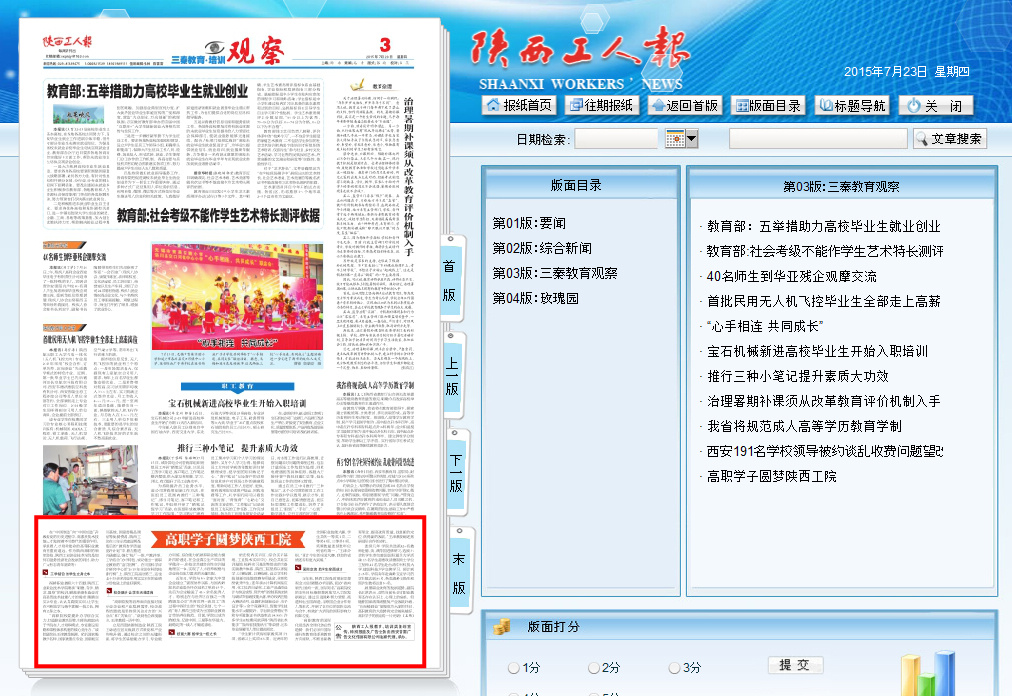Click the 第03版:三秦教育观察 panel header
Viewport: 1012px width, 696px height.
click(x=842, y=185)
